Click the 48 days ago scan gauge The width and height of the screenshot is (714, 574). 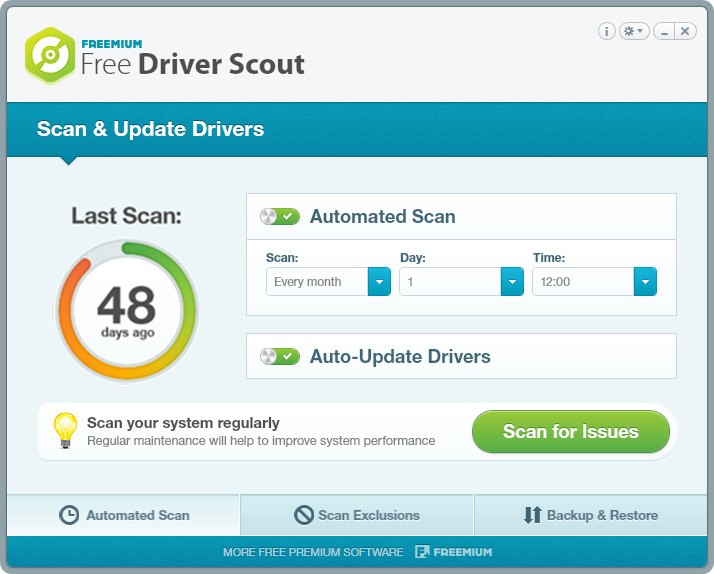pos(127,311)
